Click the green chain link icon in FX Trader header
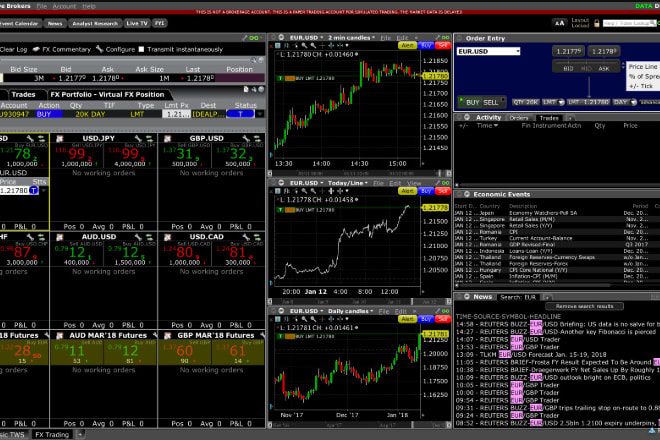This screenshot has width=660, height=440. tap(254, 38)
